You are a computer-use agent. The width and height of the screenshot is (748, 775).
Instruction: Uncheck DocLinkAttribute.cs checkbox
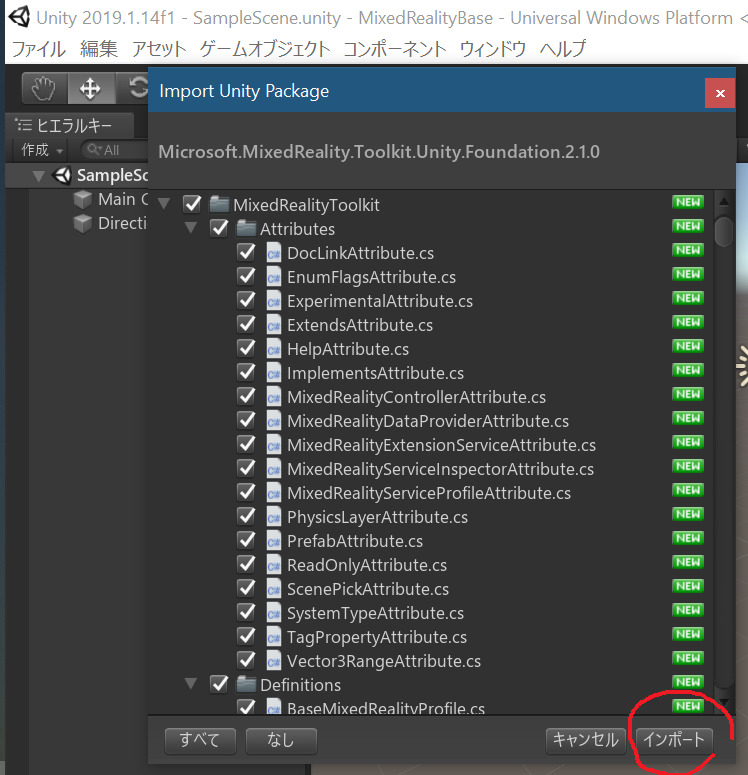pos(246,253)
